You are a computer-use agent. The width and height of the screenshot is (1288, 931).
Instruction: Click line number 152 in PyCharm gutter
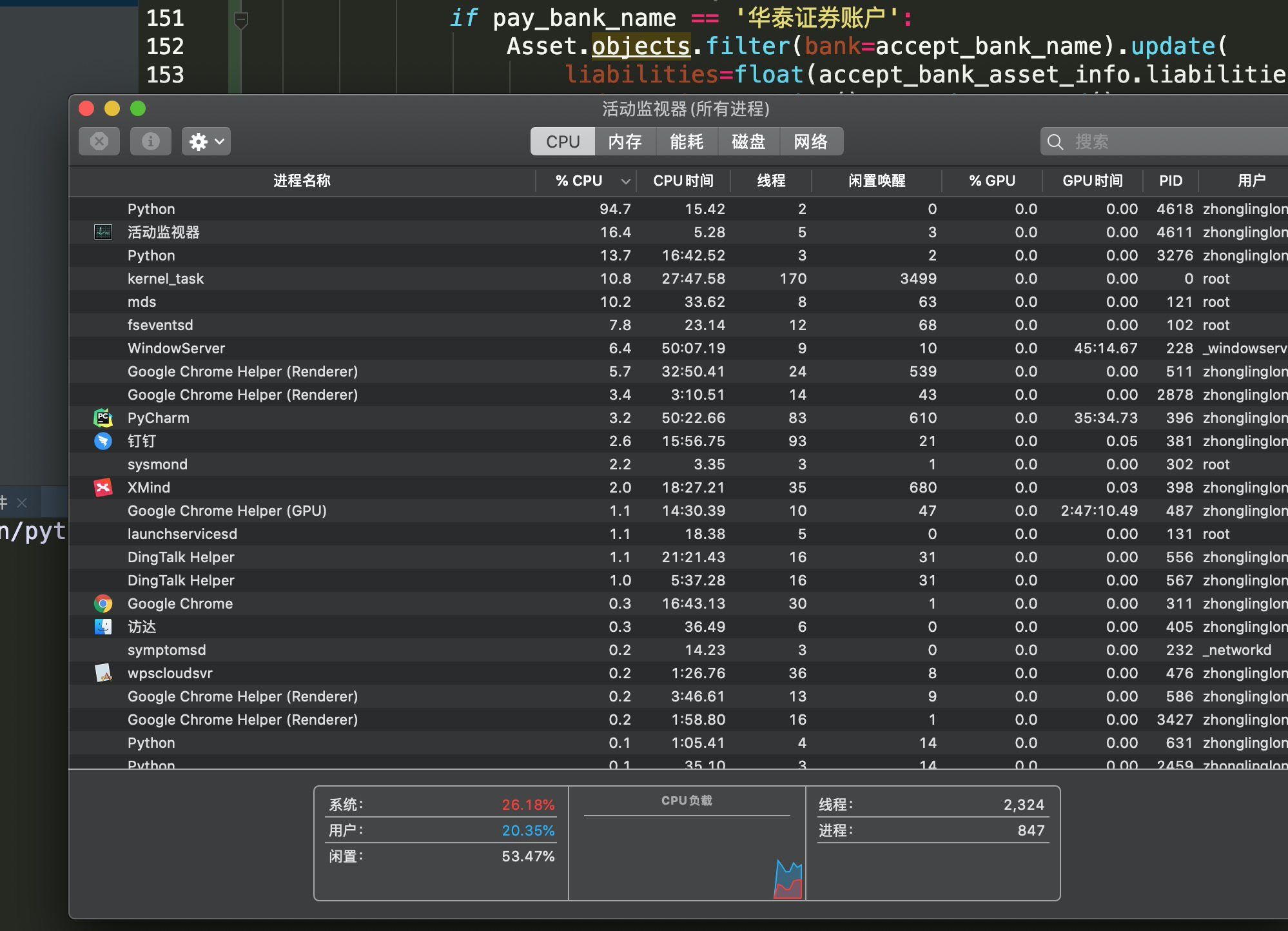pyautogui.click(x=165, y=46)
